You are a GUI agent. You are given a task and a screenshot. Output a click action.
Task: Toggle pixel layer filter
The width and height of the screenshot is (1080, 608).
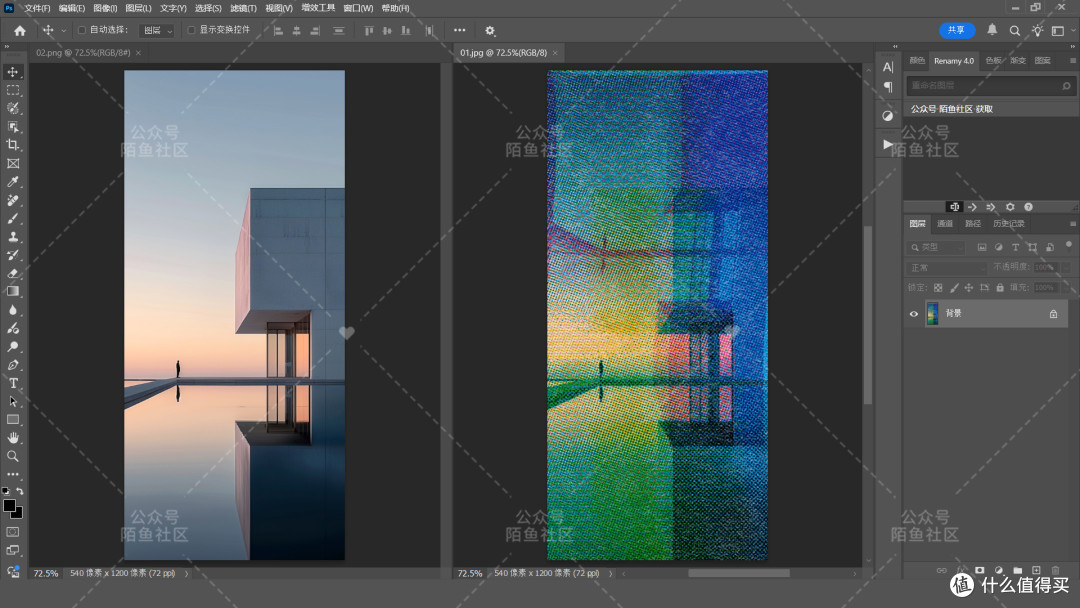point(982,247)
